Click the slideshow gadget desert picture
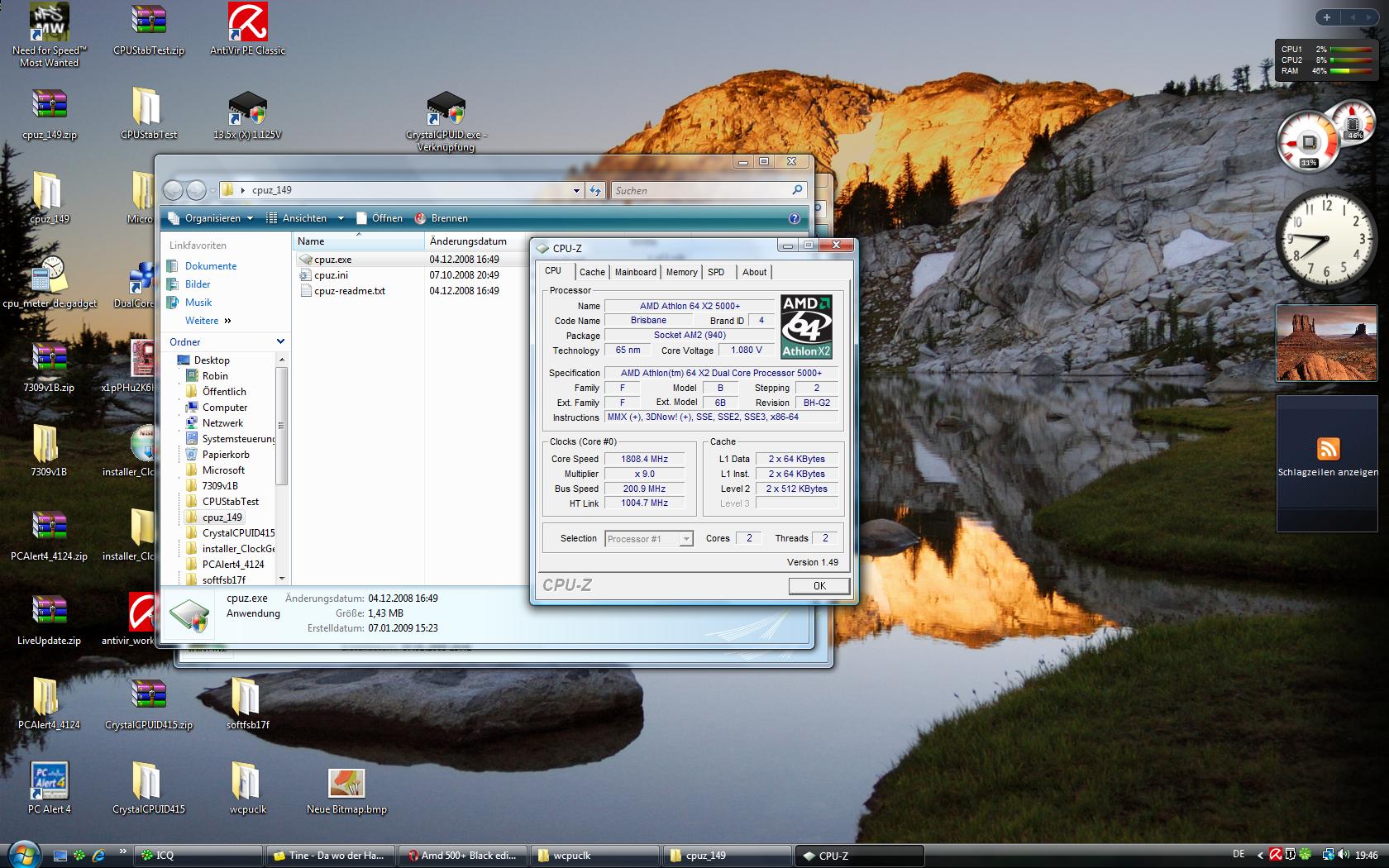Image resolution: width=1389 pixels, height=868 pixels. [x=1326, y=343]
